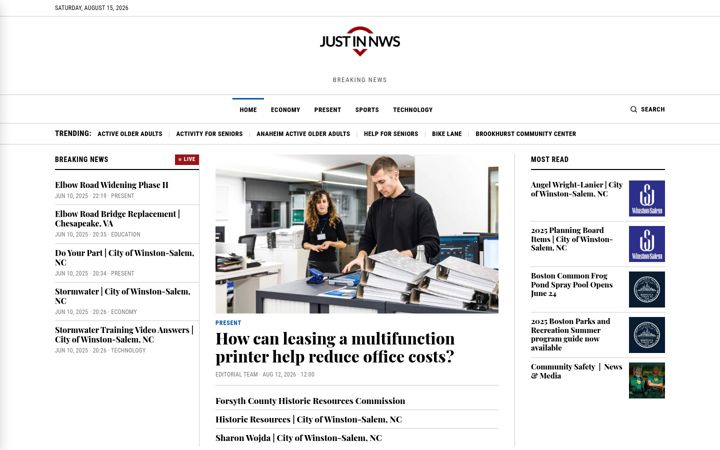Open Boston Common Frog Pond article
Screen dimensions: 720x450
572,284
